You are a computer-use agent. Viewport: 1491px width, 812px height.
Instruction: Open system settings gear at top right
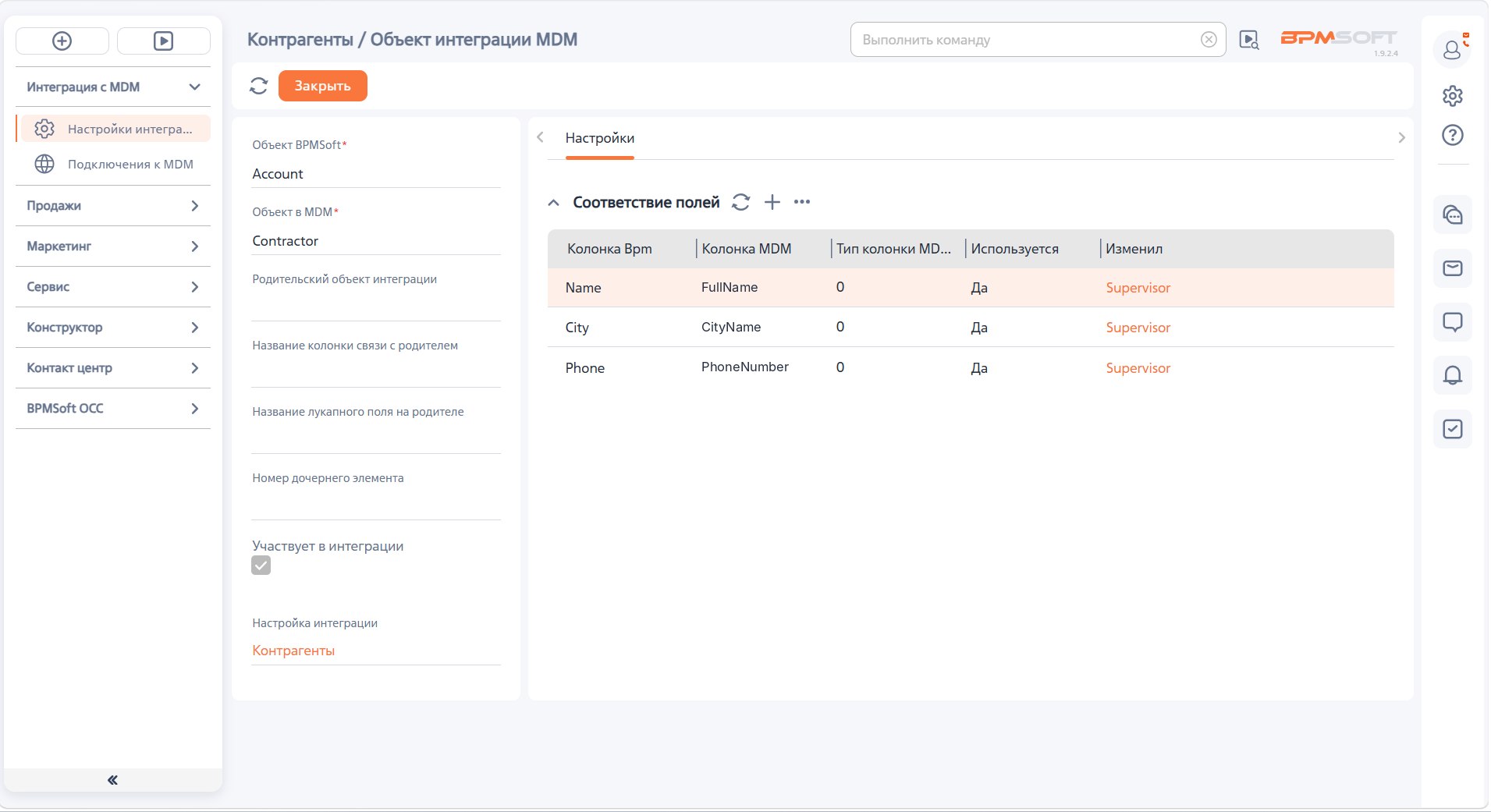tap(1452, 96)
